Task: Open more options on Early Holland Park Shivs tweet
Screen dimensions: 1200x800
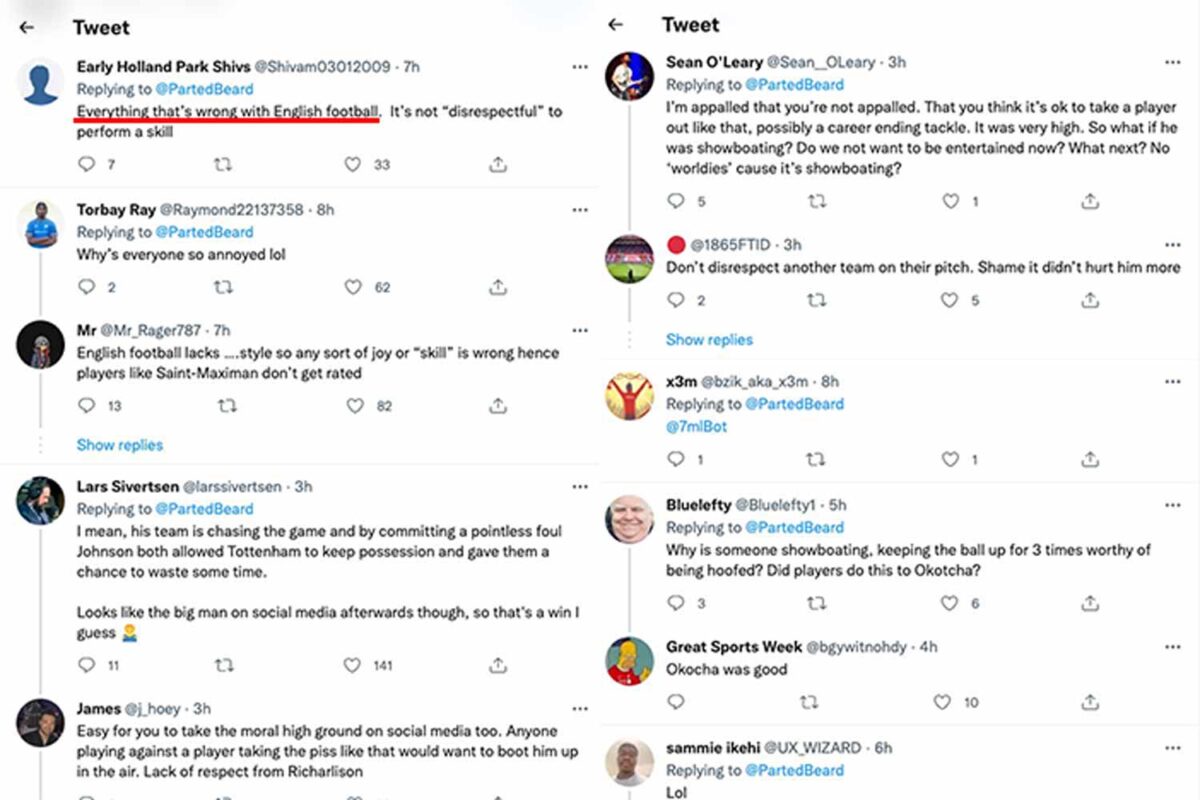Action: (x=580, y=67)
